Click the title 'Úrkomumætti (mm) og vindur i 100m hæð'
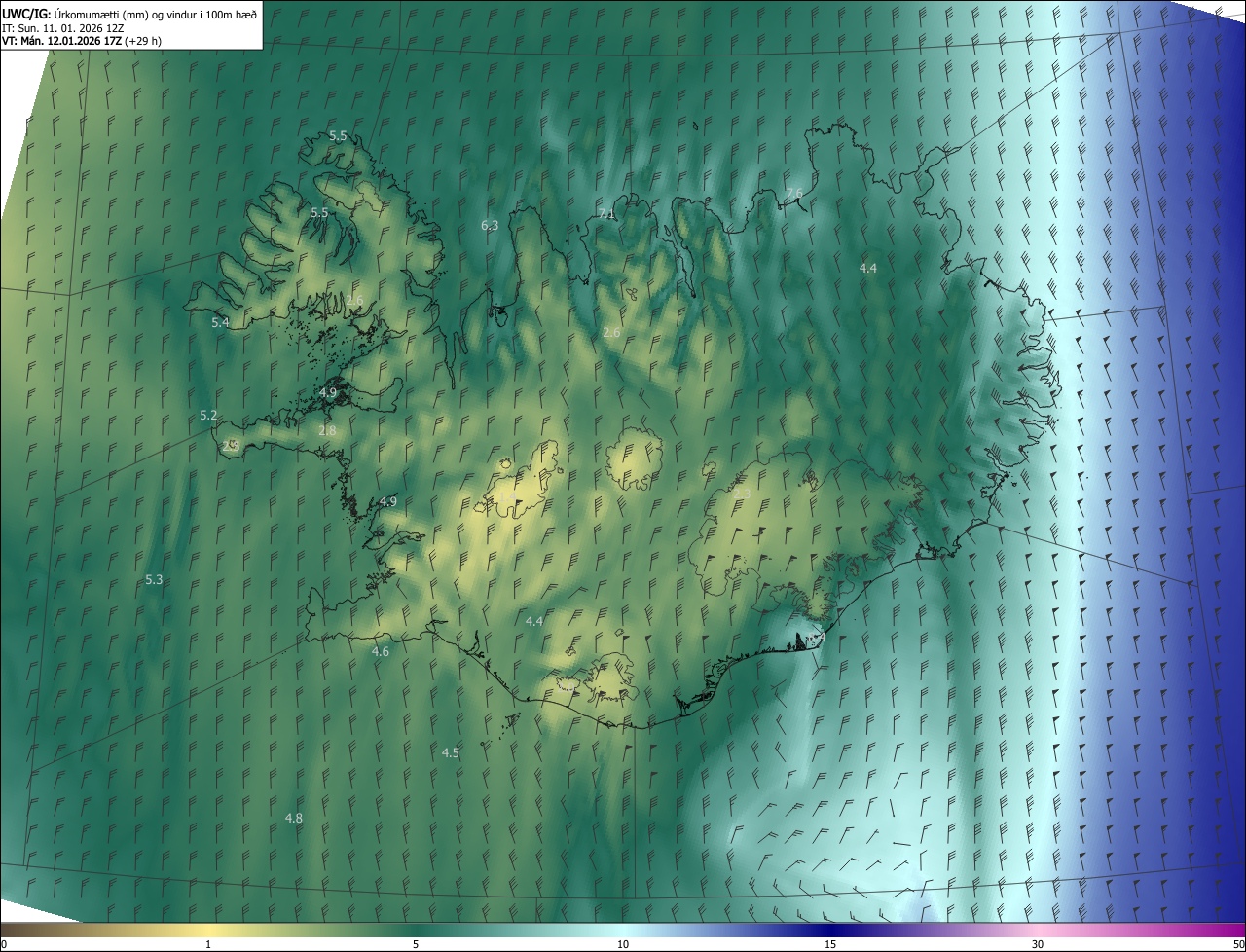 156,15
